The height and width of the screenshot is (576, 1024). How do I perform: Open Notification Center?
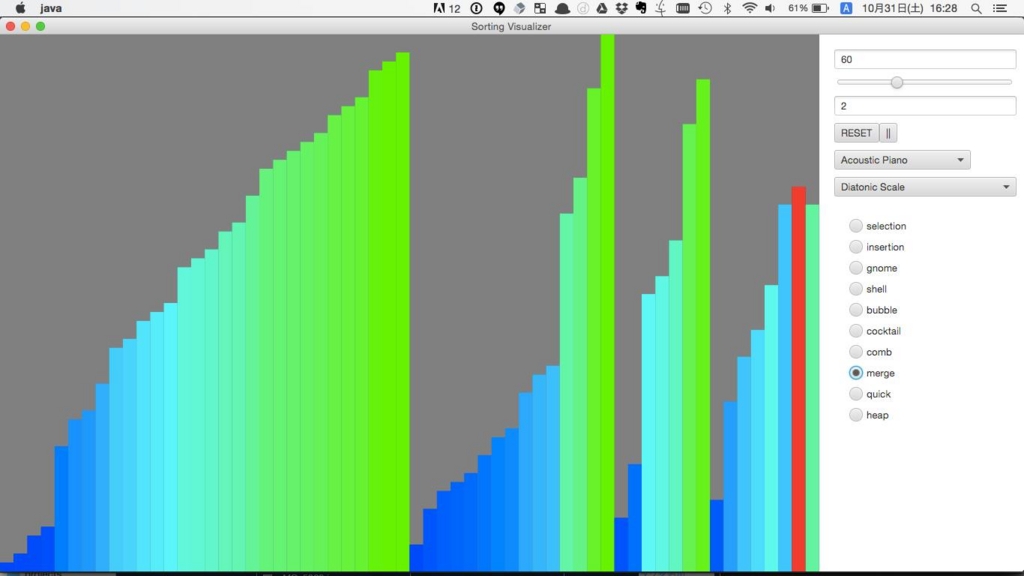(1000, 8)
